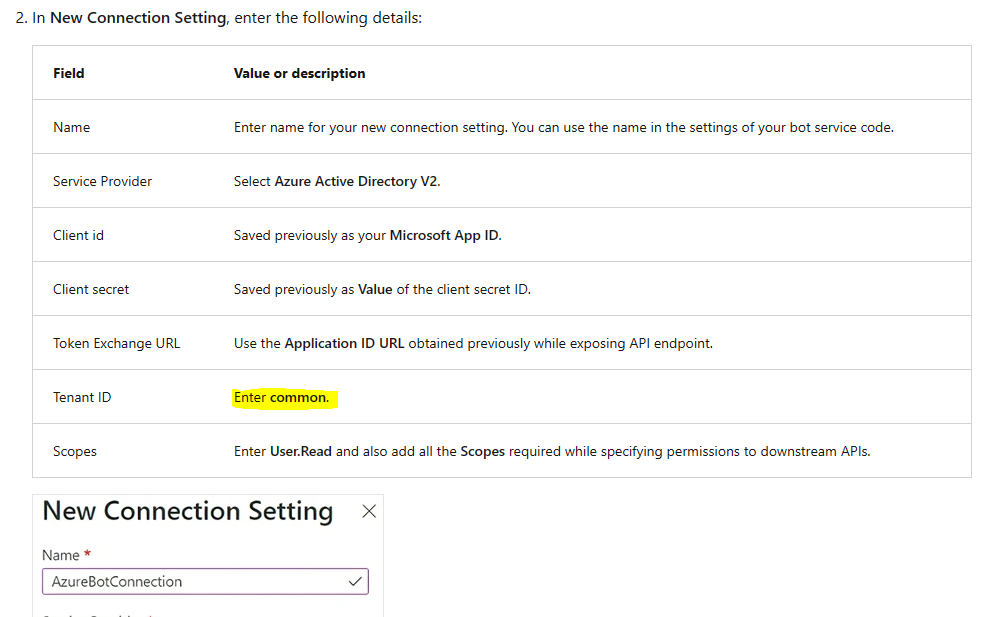Click the Scopes row label
This screenshot has height=617, width=981.
point(74,451)
